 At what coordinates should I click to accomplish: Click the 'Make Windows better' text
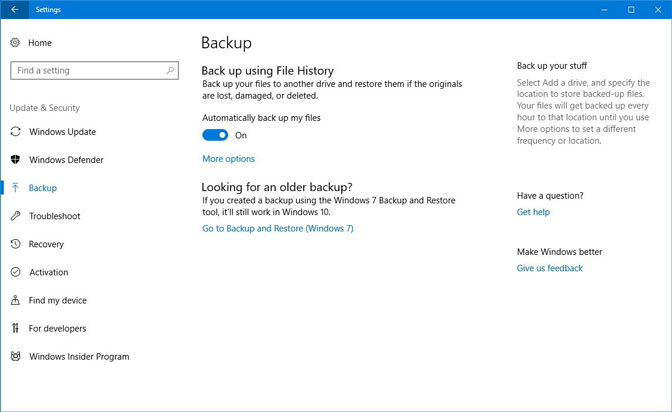pos(559,252)
